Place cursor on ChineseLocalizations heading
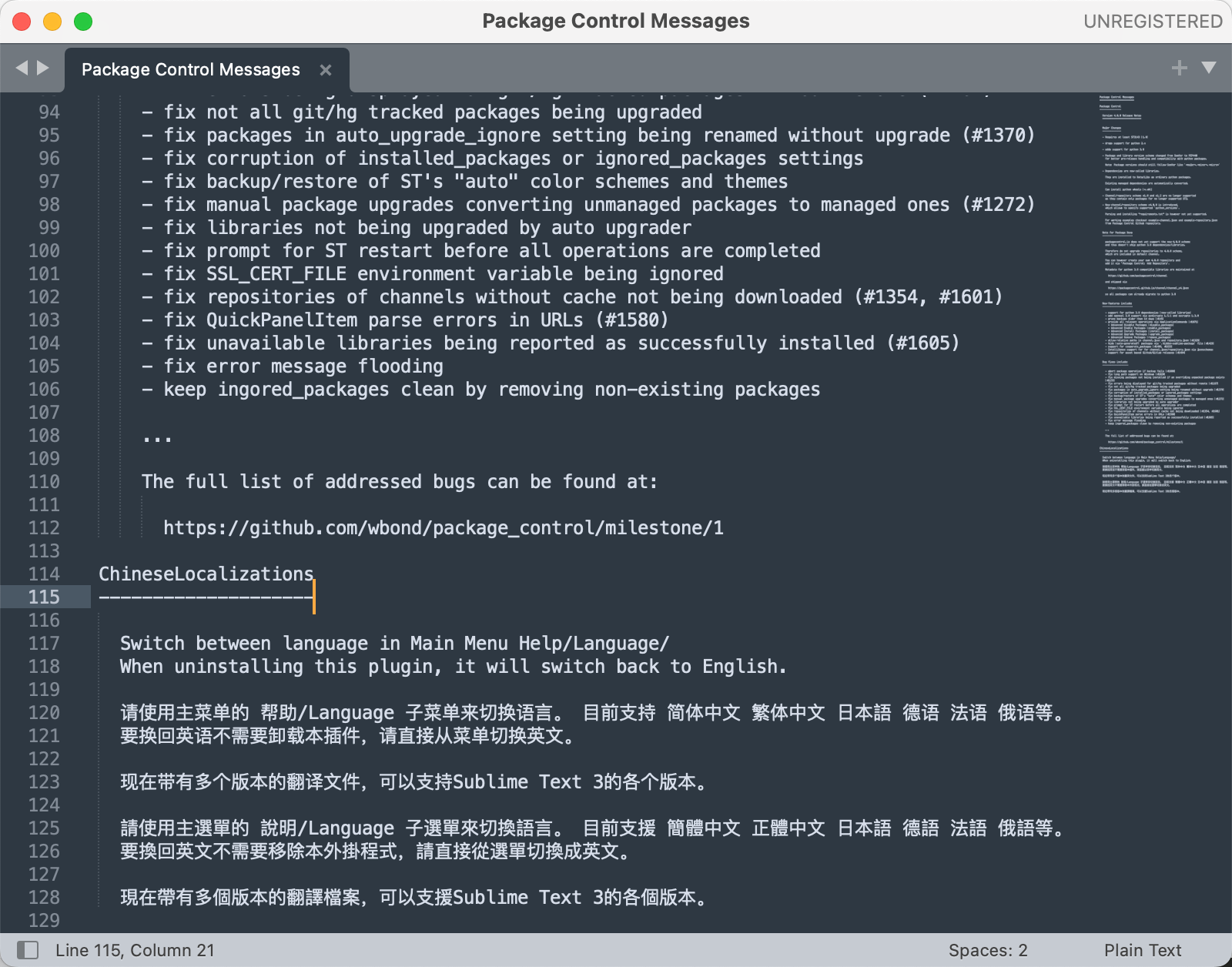The width and height of the screenshot is (1232, 967). click(x=206, y=574)
